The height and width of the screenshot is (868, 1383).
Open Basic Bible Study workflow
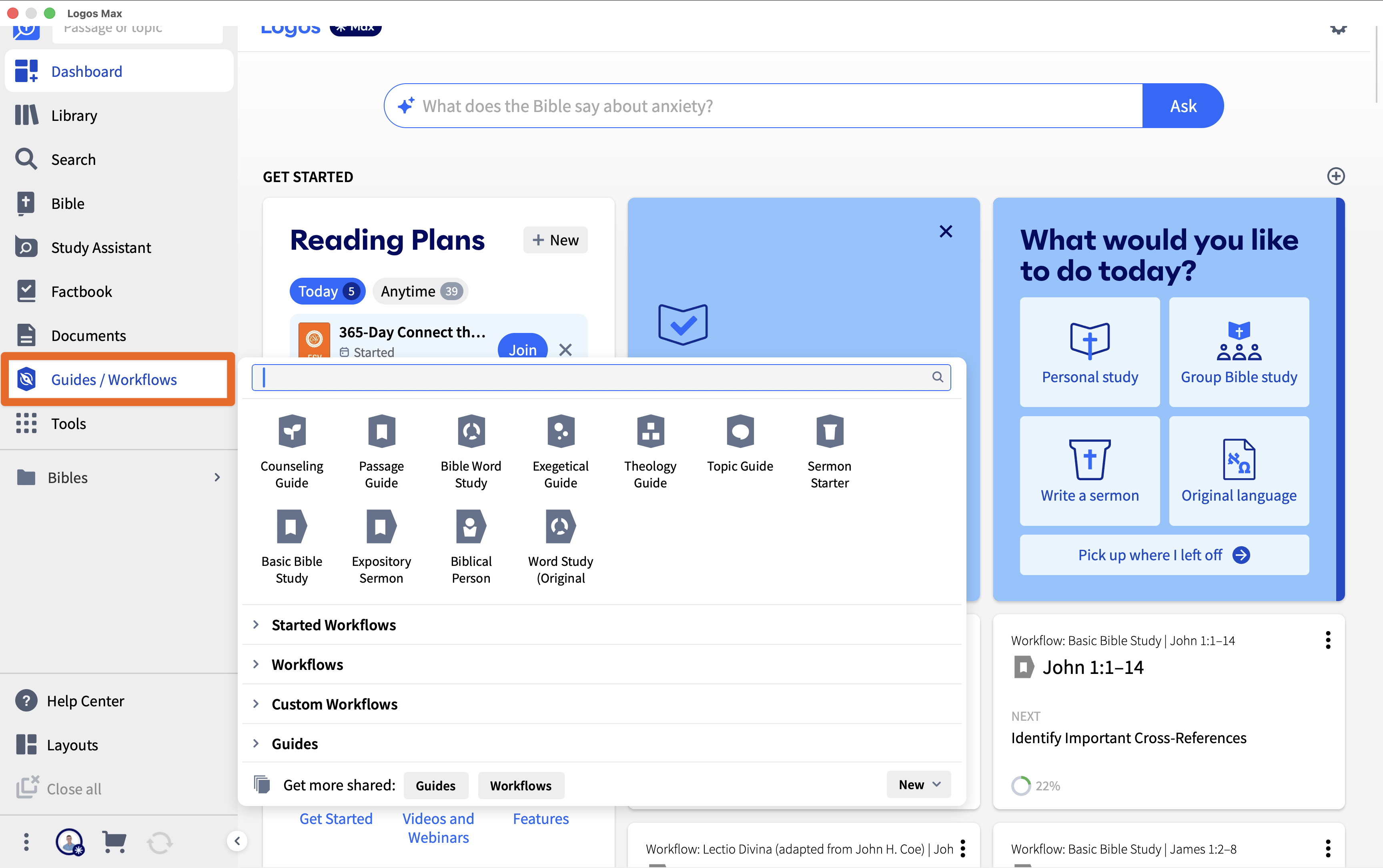click(292, 547)
